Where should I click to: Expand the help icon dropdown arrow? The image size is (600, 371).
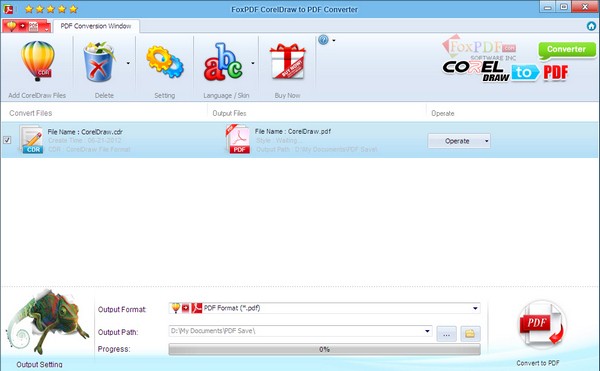(x=334, y=40)
